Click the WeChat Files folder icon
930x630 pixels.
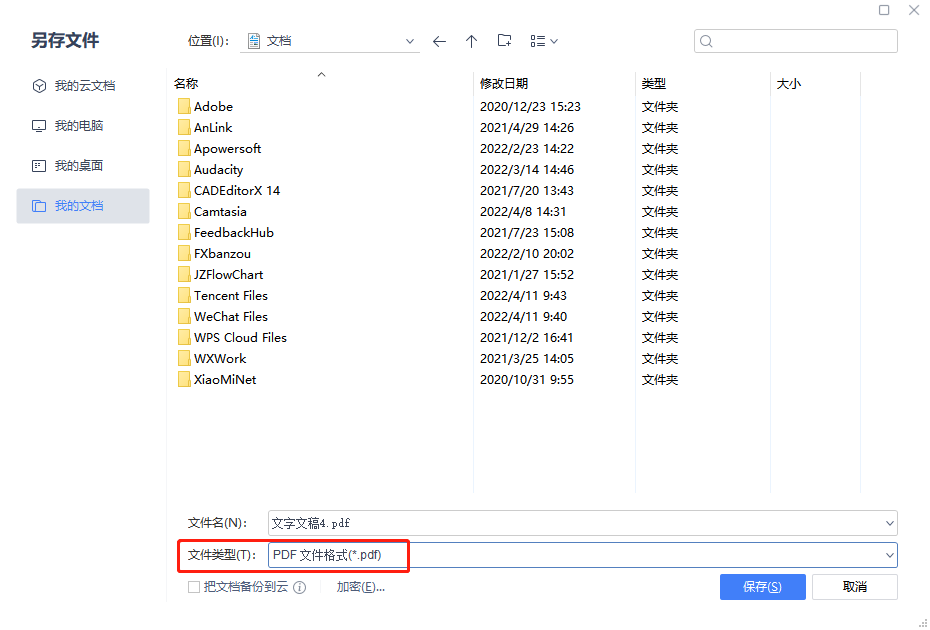pos(184,317)
